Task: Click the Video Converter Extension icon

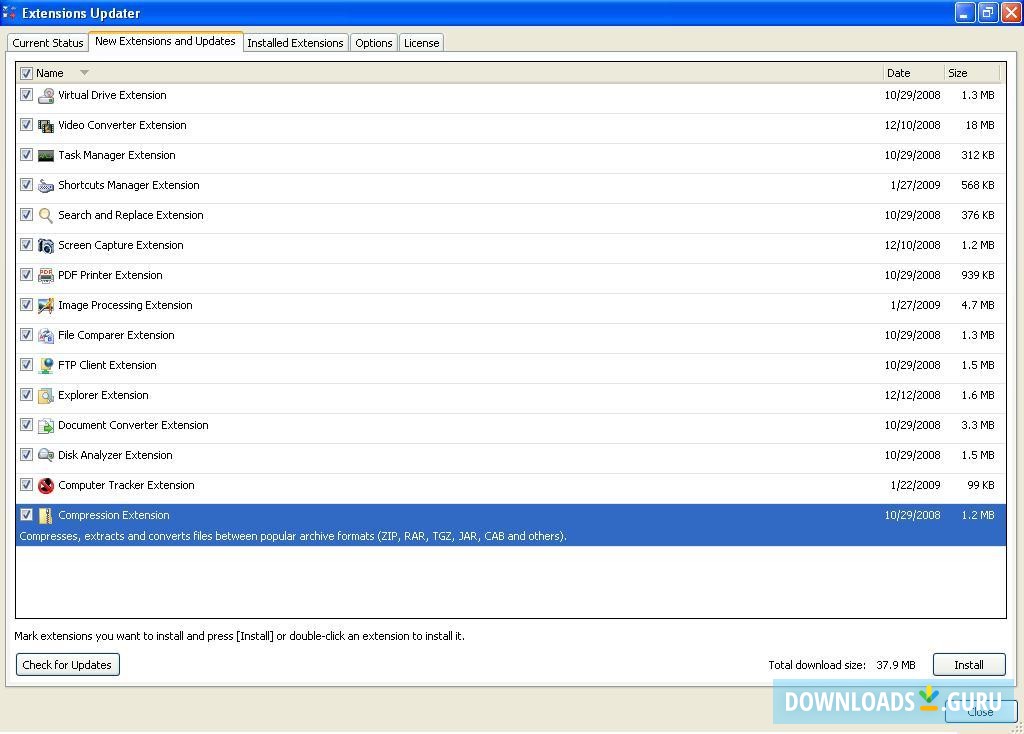Action: click(x=46, y=125)
